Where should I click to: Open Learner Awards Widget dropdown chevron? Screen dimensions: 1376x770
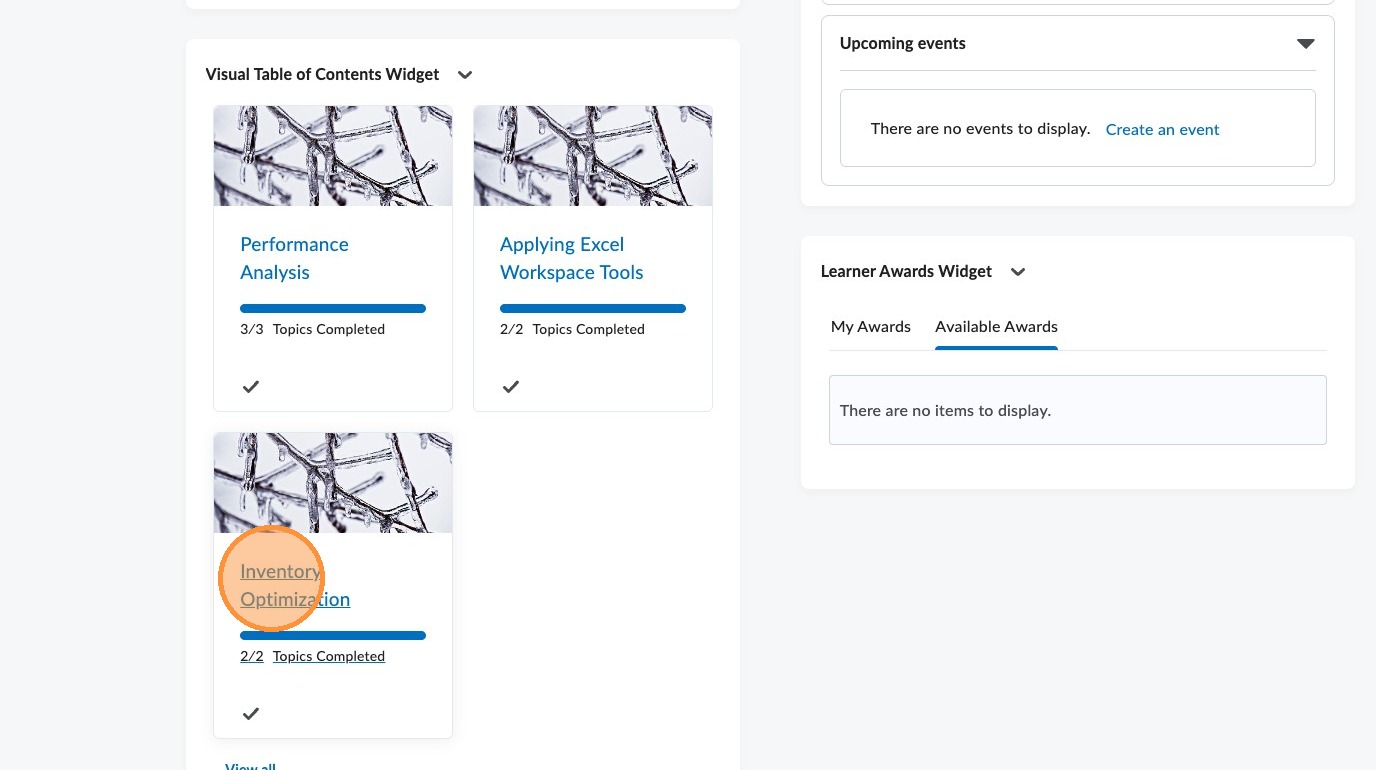click(1018, 272)
